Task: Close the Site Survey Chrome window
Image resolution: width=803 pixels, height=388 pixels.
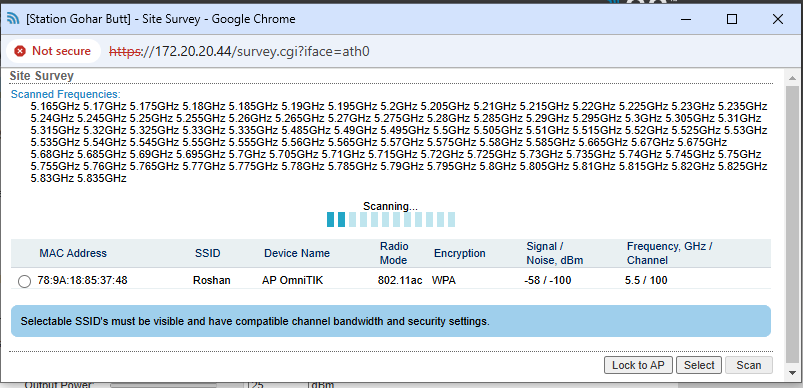Action: pyautogui.click(x=777, y=19)
